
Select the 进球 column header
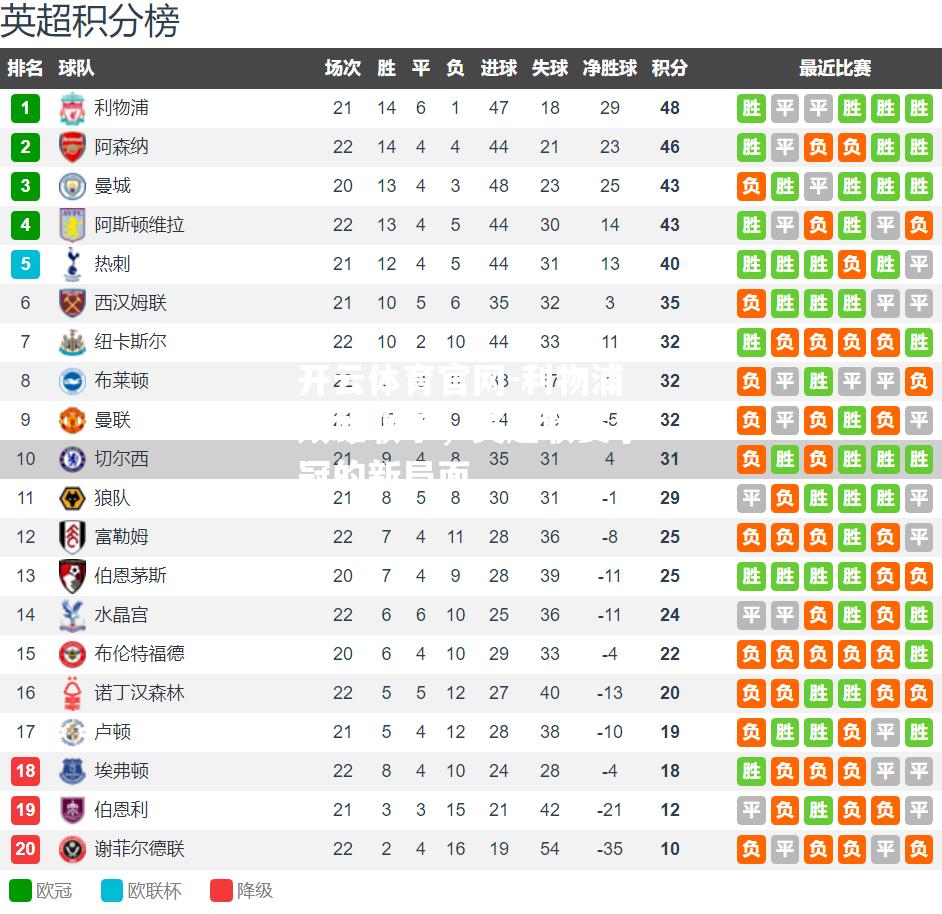[x=499, y=68]
